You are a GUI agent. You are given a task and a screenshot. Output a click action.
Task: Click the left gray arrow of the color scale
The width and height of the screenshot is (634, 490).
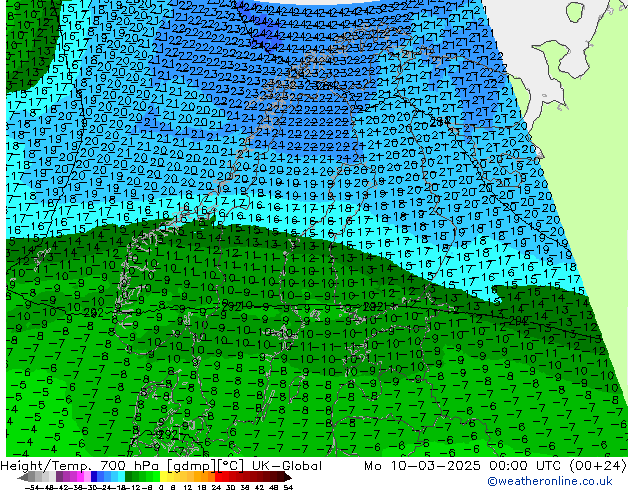click(23, 477)
